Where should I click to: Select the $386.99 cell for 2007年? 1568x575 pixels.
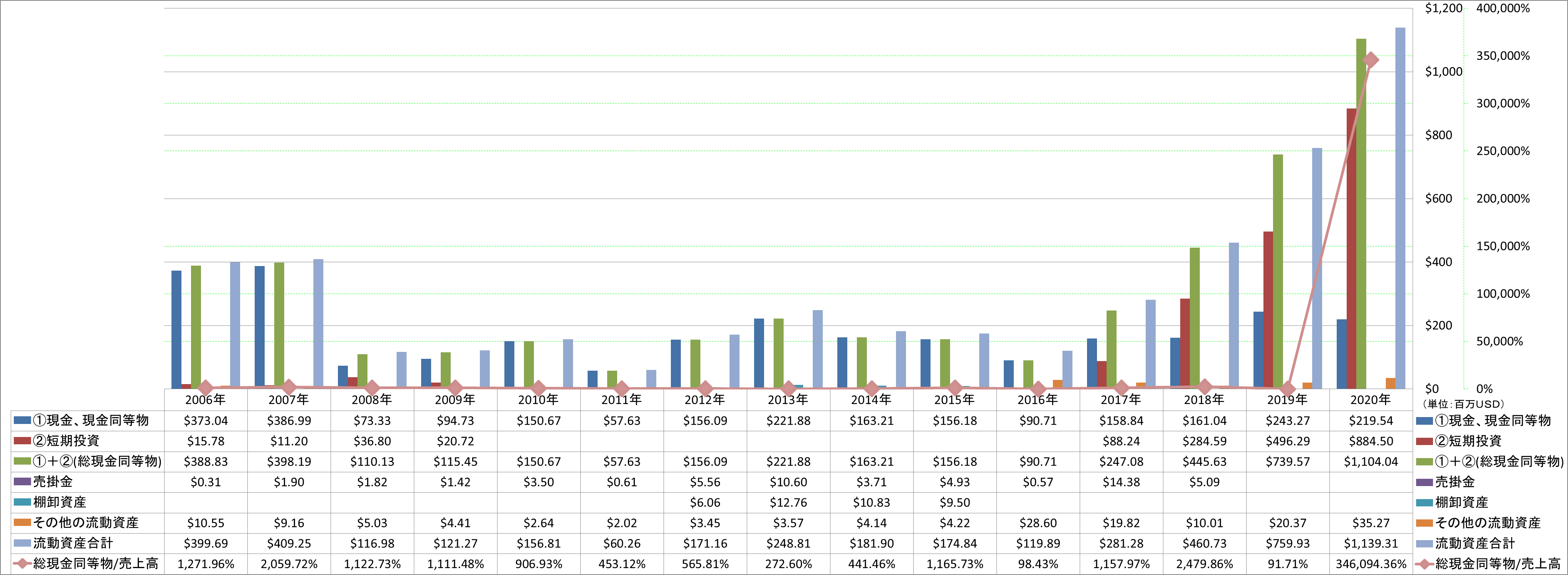tap(289, 421)
